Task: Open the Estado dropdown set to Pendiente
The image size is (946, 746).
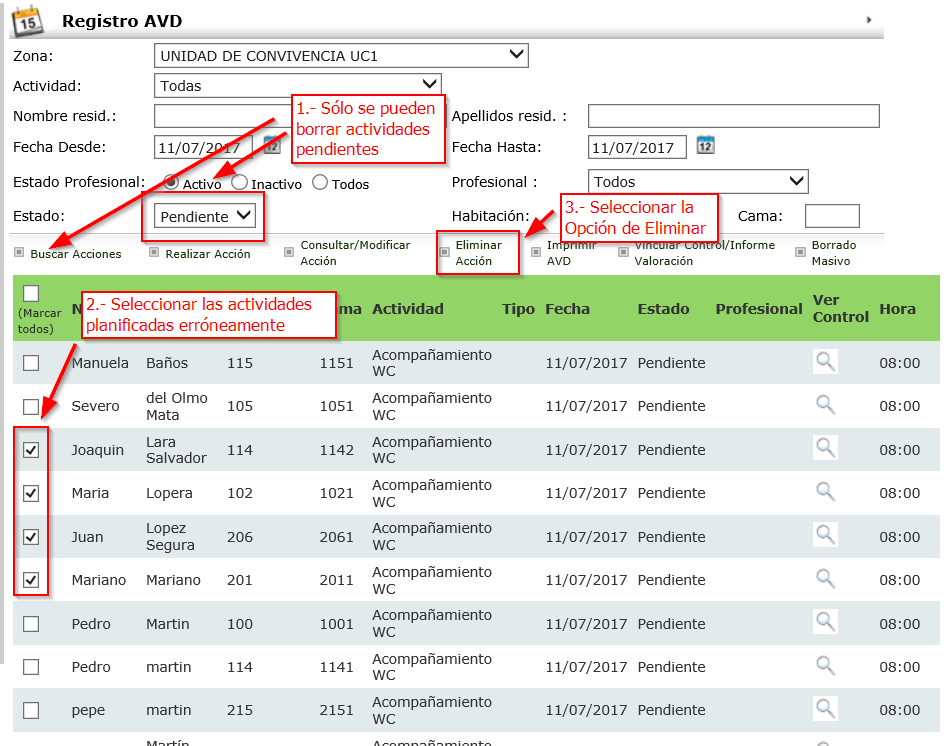Action: [206, 216]
